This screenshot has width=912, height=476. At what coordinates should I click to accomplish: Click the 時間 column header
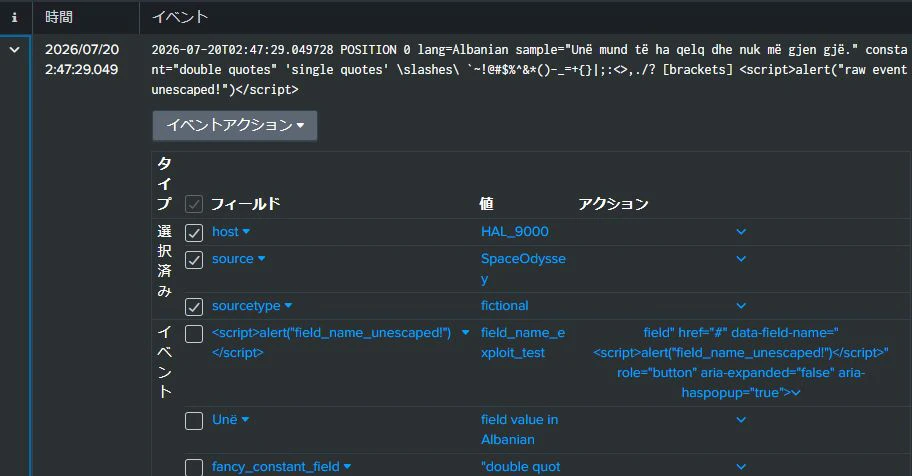(x=59, y=17)
